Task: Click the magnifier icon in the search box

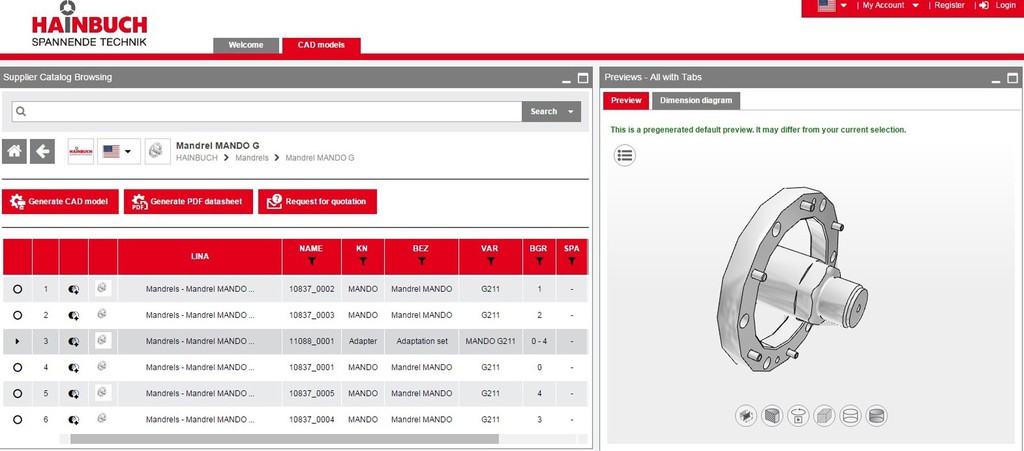Action: (21, 112)
